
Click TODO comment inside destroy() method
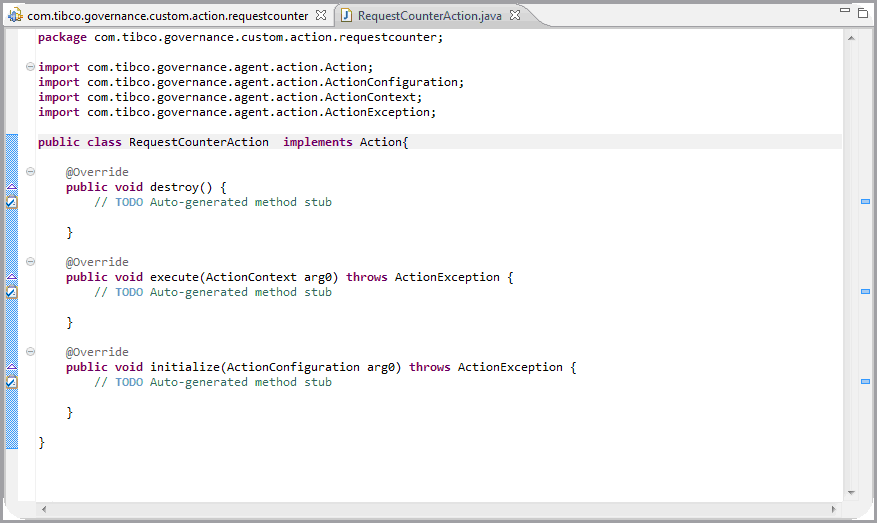coord(213,202)
